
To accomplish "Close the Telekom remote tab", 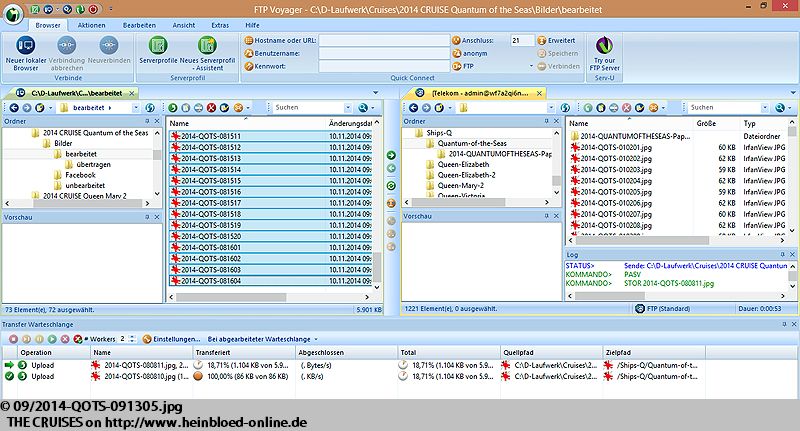I will click(x=539, y=93).
